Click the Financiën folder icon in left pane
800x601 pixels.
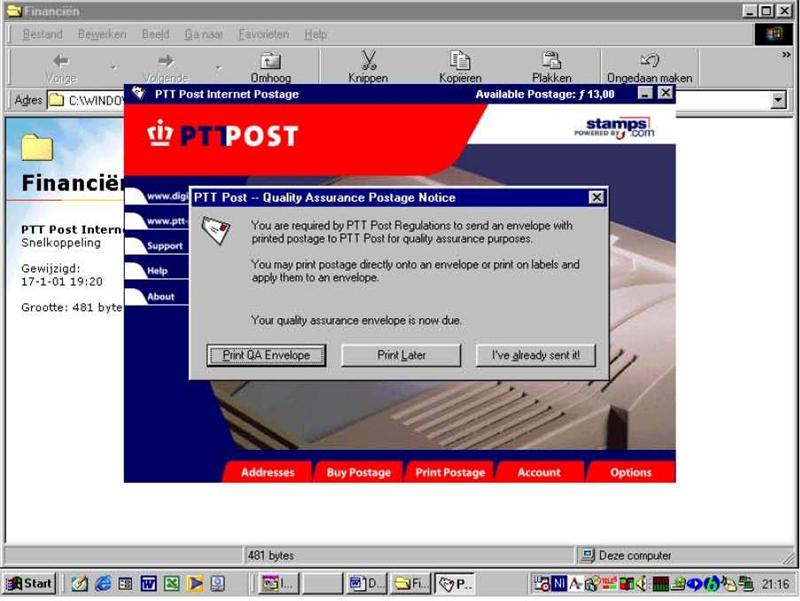pos(37,147)
